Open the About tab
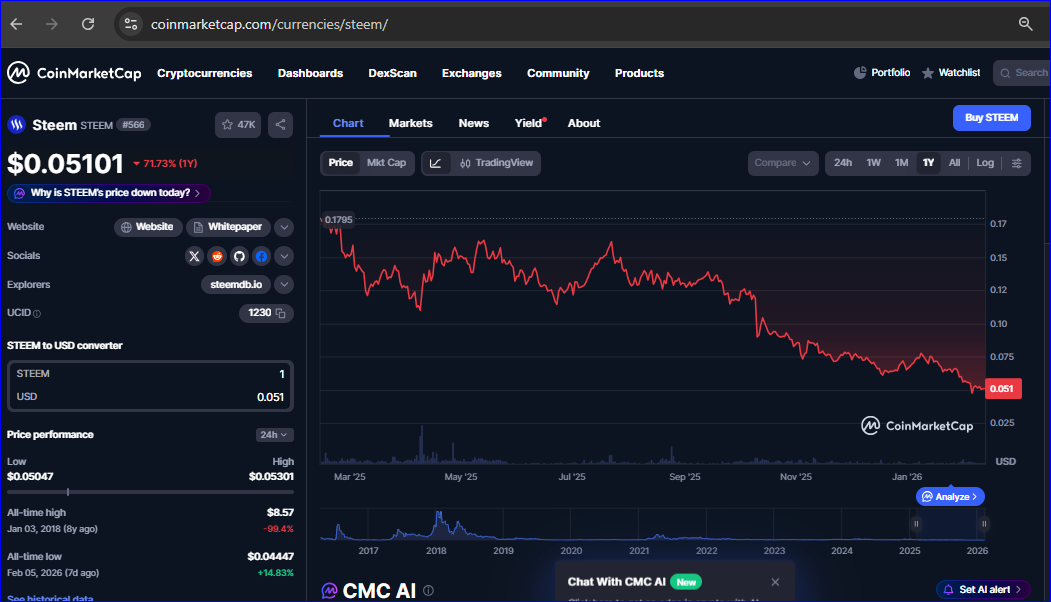 (584, 123)
